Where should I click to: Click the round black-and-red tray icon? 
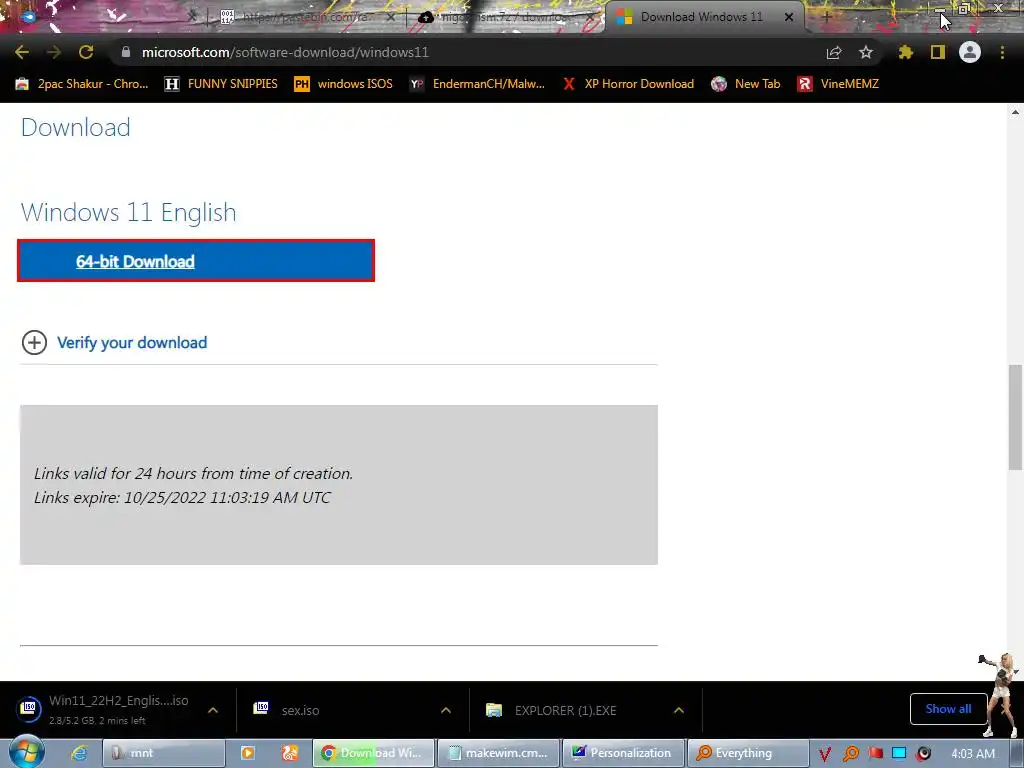(923, 754)
